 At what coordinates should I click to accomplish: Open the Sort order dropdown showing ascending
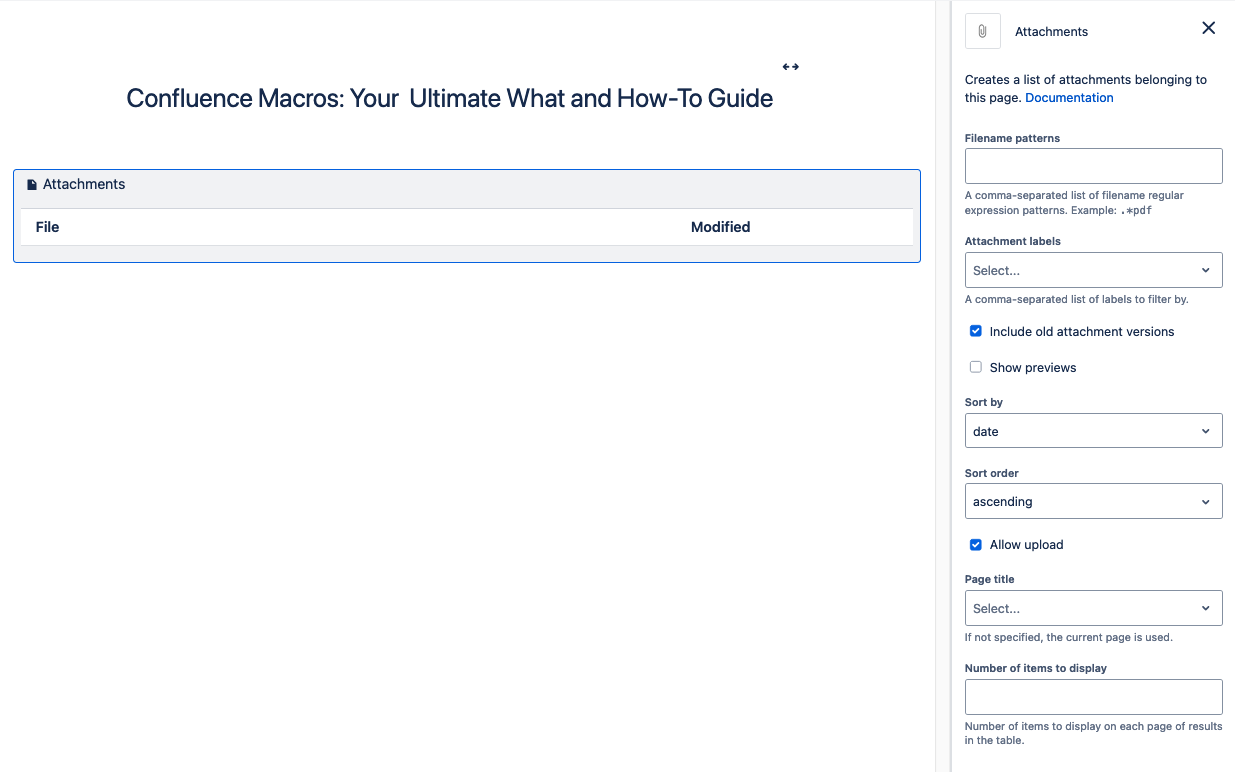click(1093, 501)
